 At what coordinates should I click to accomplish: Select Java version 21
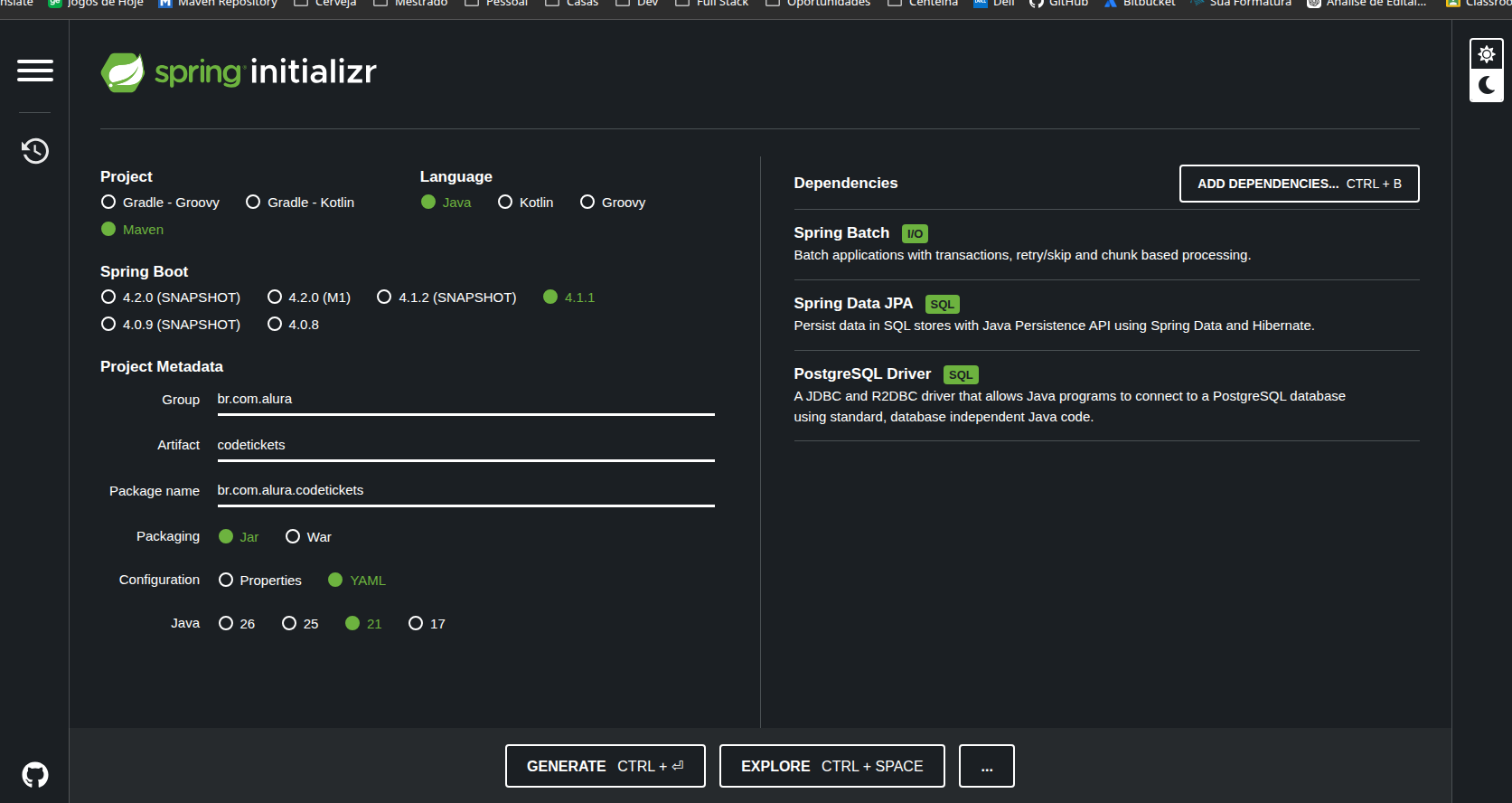pos(363,624)
